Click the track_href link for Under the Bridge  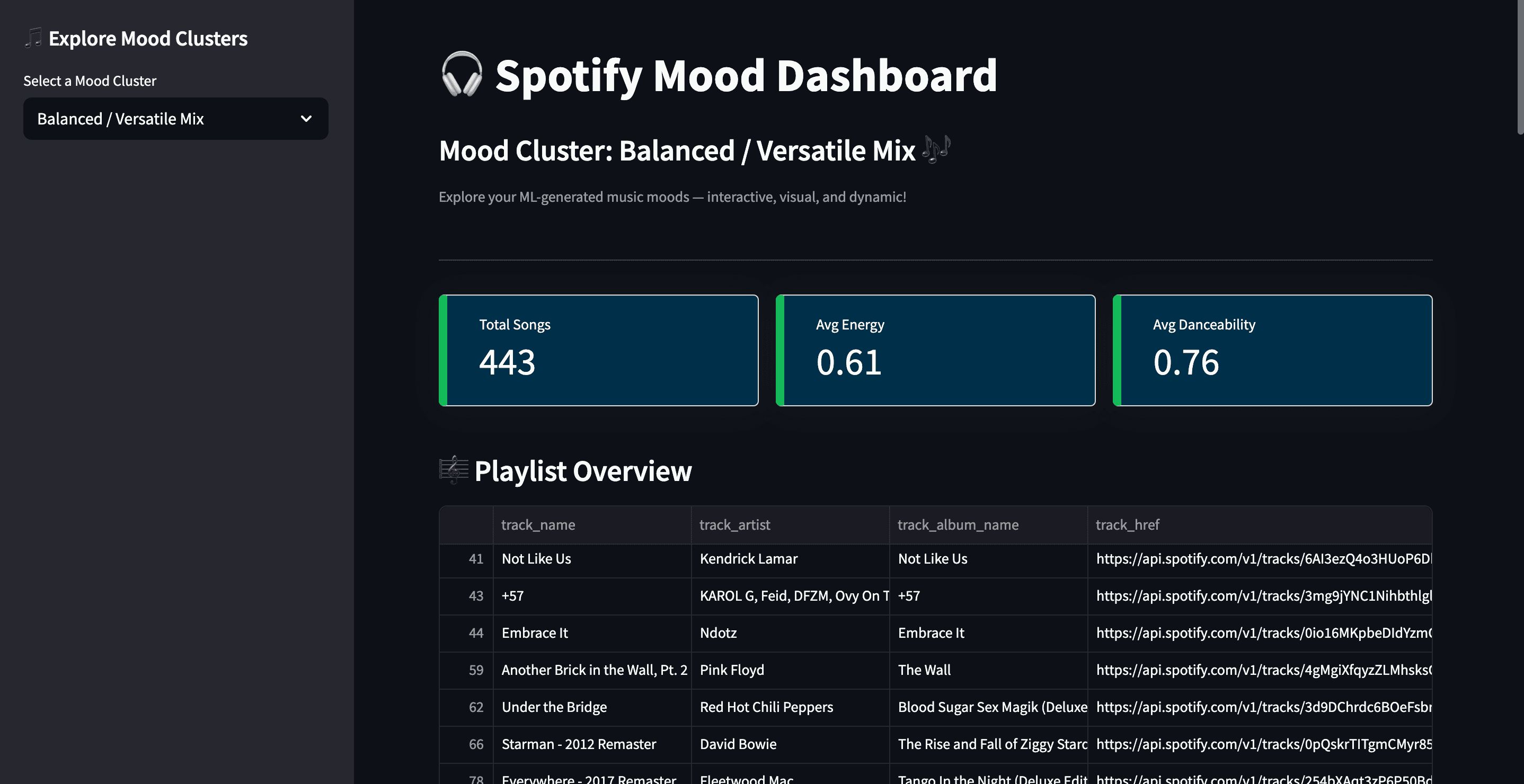pos(1260,708)
